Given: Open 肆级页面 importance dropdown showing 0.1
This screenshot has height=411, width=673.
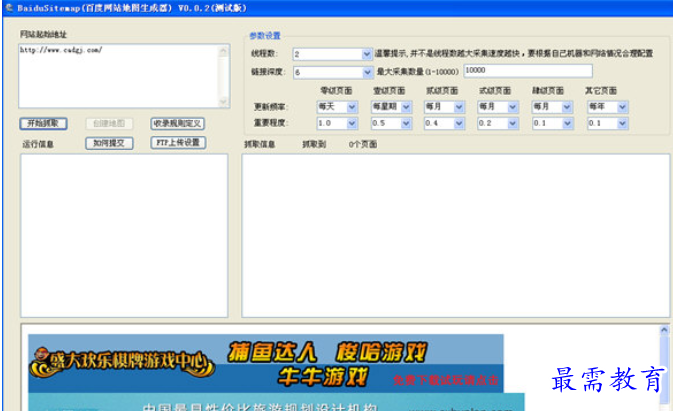Looking at the screenshot, I should [552, 124].
